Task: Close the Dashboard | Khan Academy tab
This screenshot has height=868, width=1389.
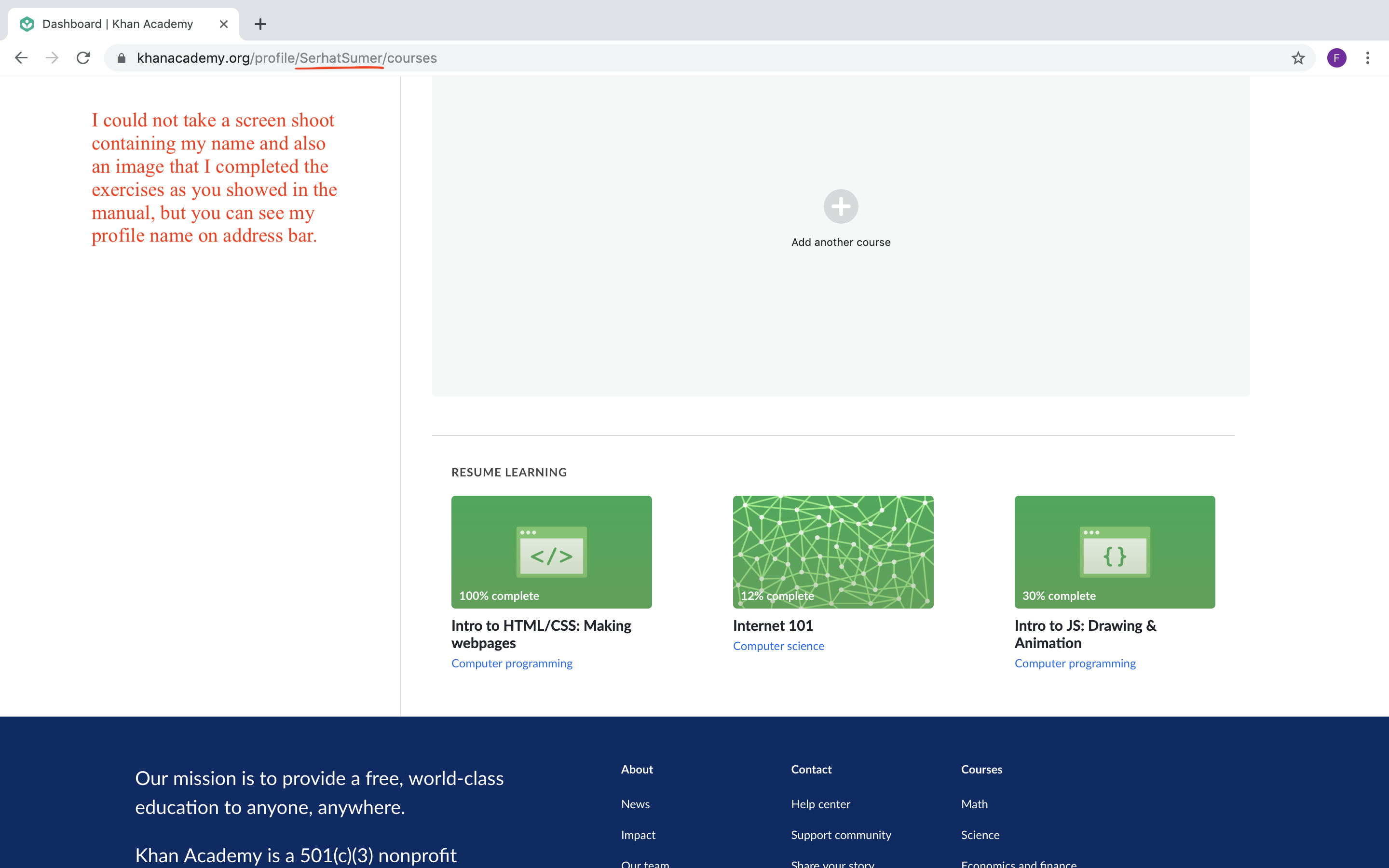Action: 224,24
